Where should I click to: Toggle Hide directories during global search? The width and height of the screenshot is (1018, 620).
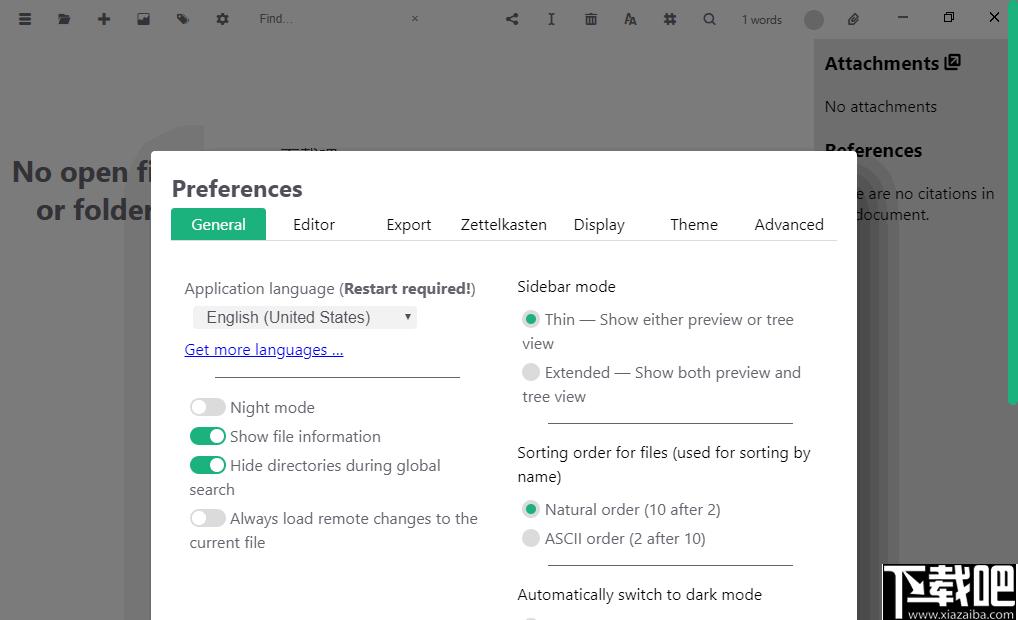(x=208, y=465)
